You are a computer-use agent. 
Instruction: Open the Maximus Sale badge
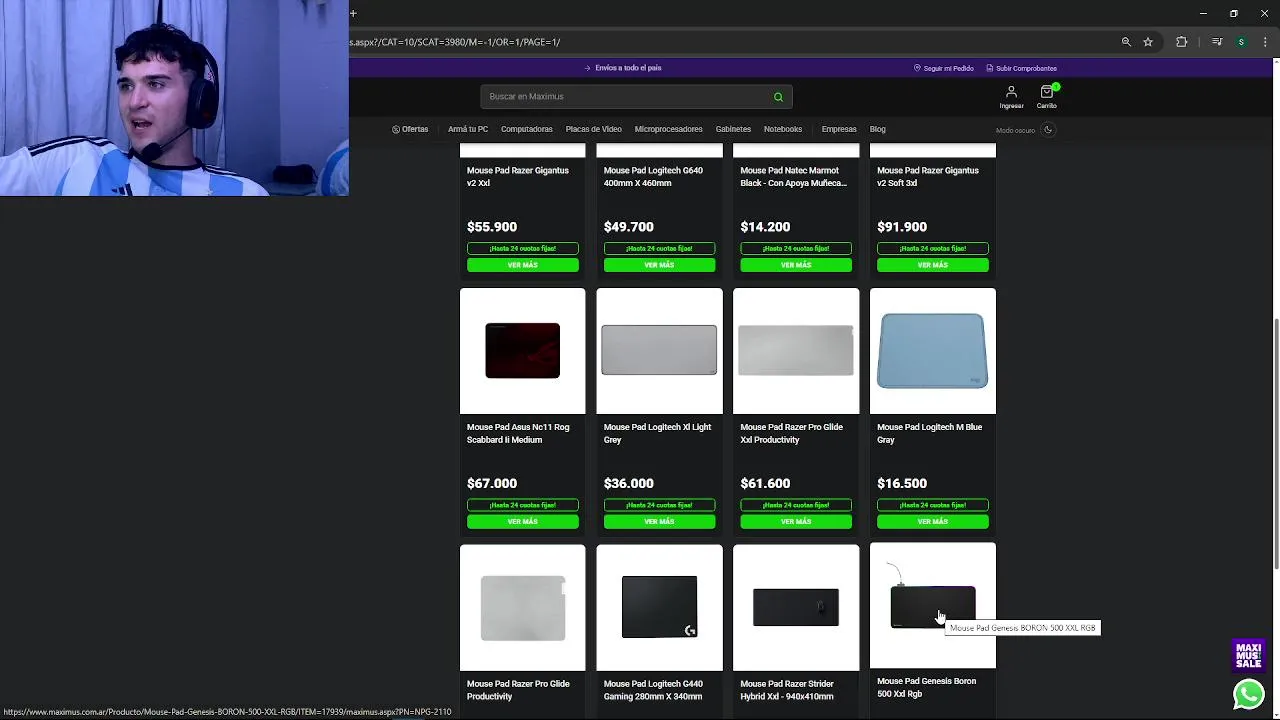(x=1248, y=655)
